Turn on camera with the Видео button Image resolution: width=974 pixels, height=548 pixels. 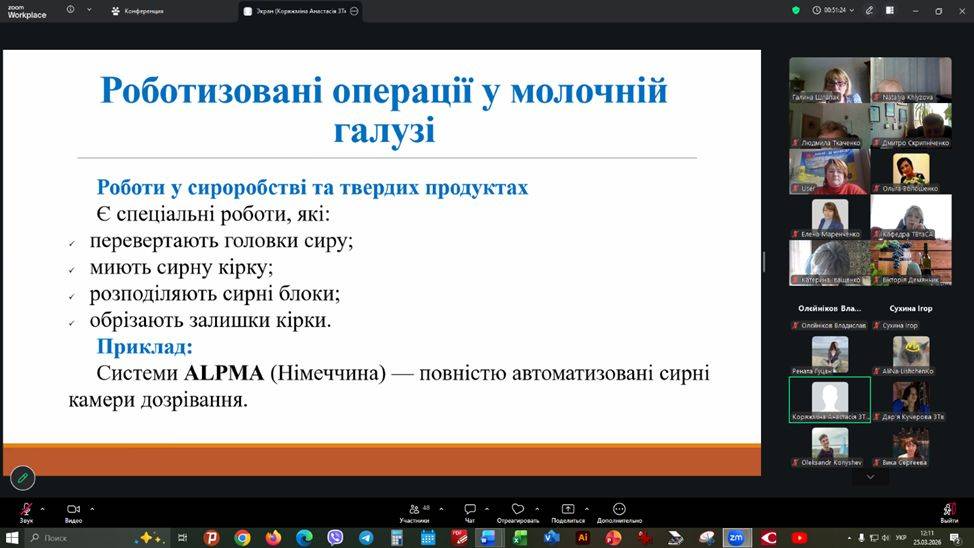[73, 510]
